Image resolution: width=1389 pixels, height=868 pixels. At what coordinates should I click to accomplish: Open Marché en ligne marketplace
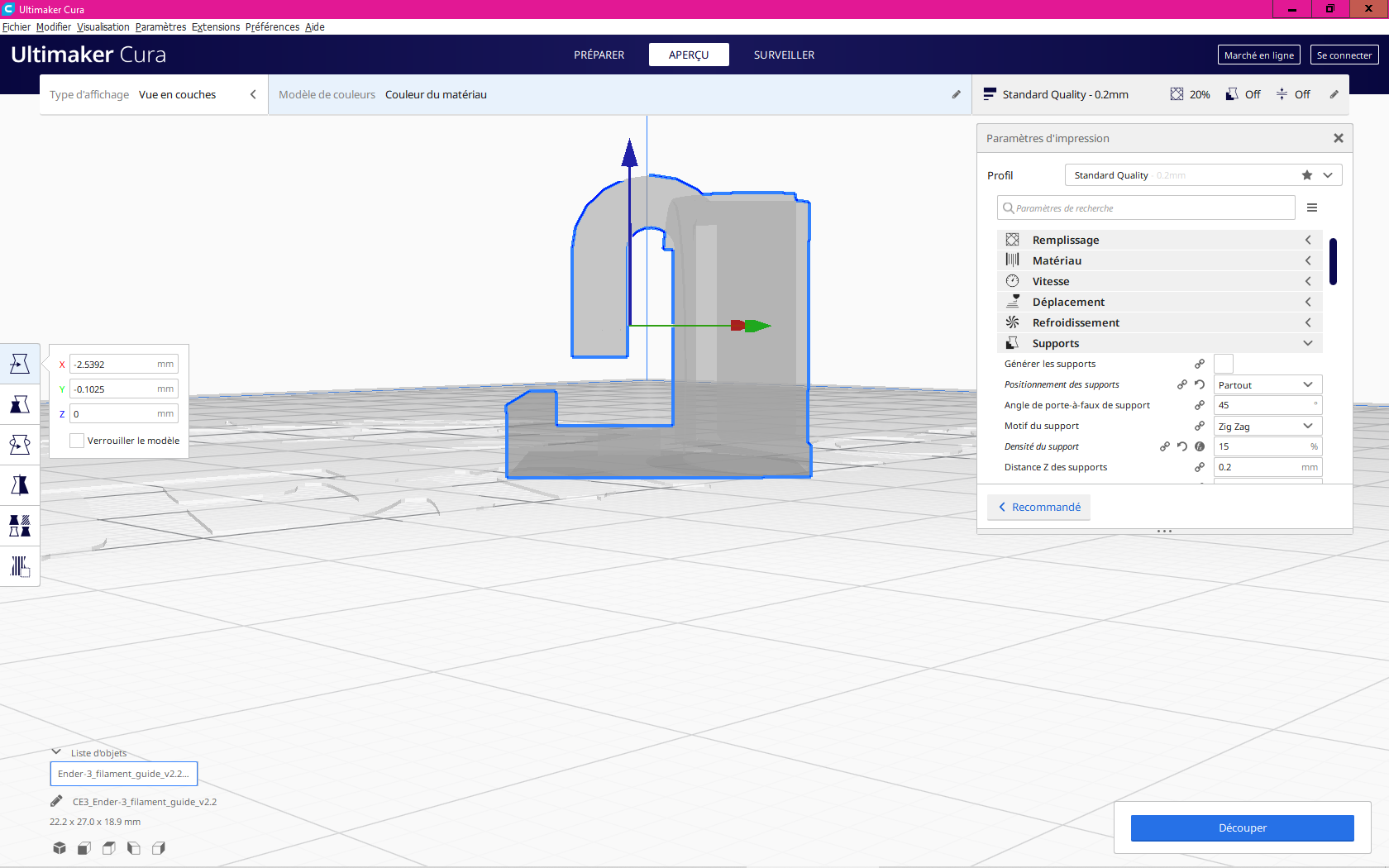[x=1259, y=55]
